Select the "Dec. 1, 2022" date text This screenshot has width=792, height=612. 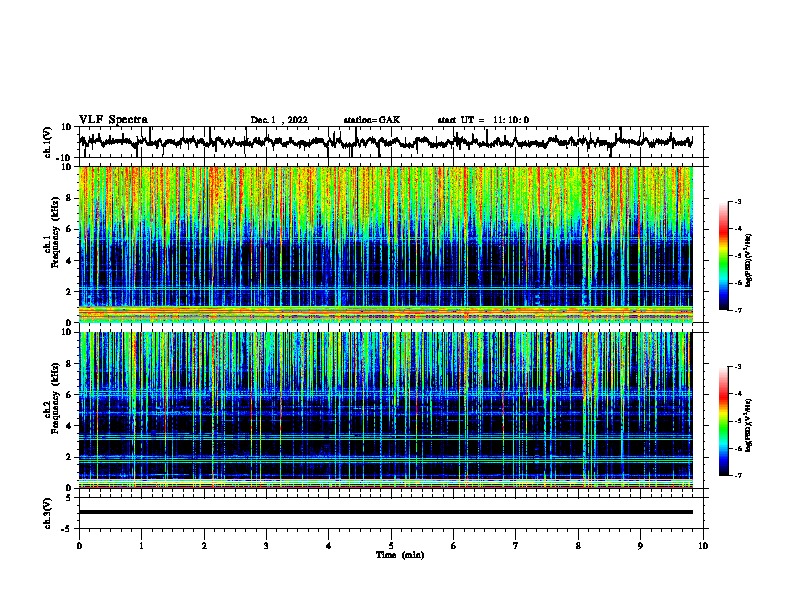click(279, 120)
